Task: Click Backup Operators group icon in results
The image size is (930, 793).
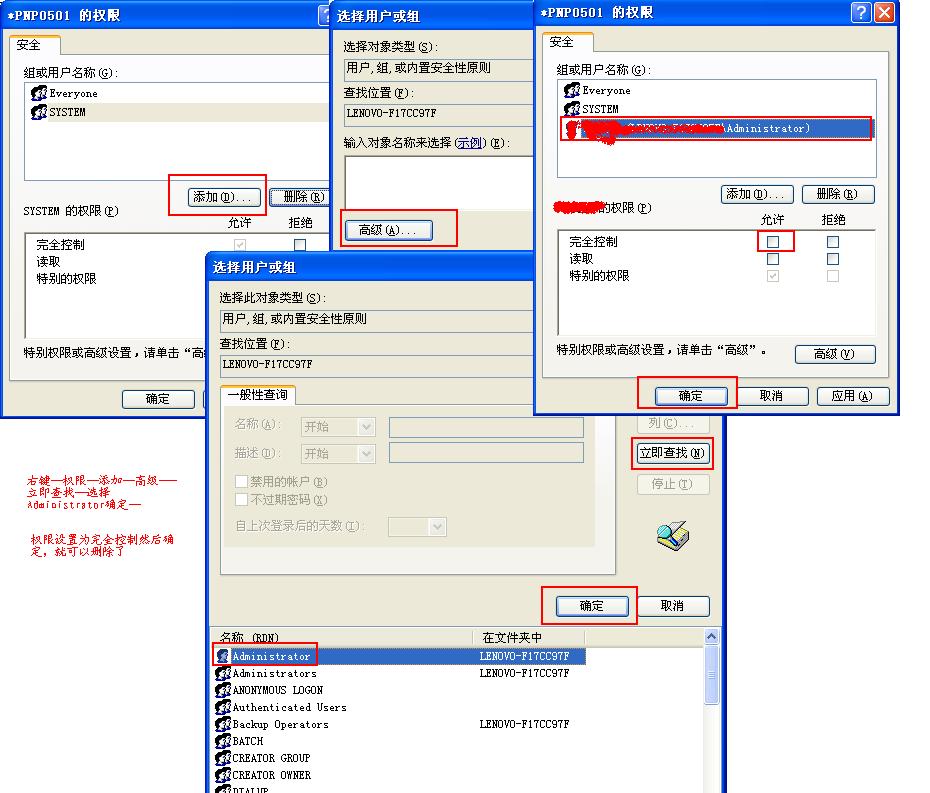Action: (x=223, y=724)
